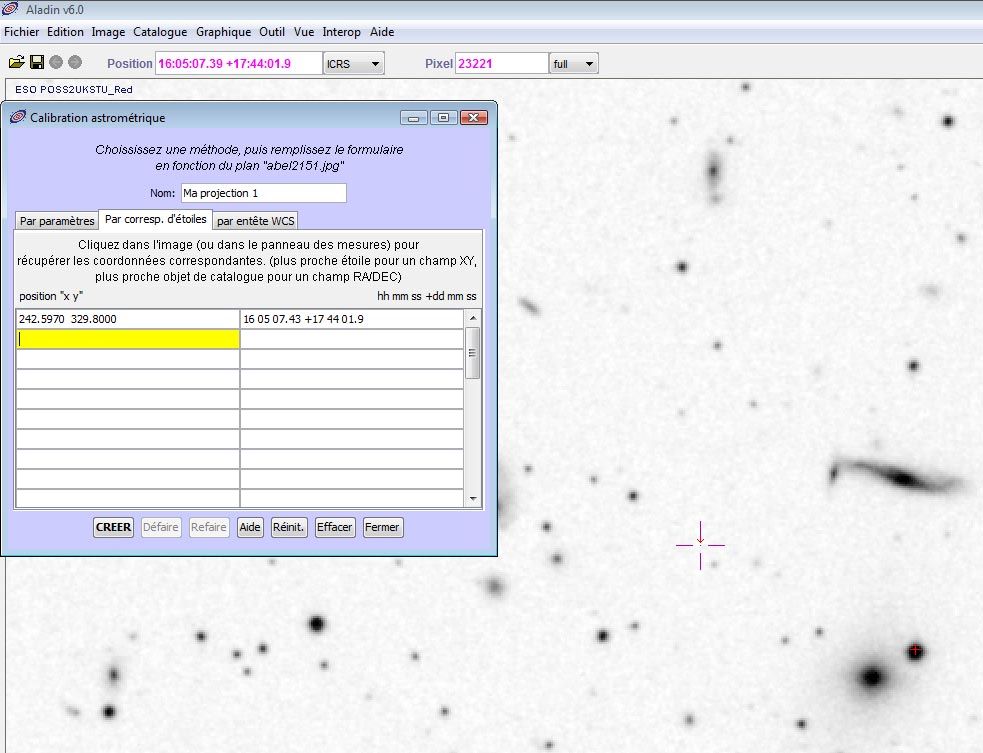Click the Nom field 'Ma projection 1'
983x753 pixels.
click(x=263, y=193)
